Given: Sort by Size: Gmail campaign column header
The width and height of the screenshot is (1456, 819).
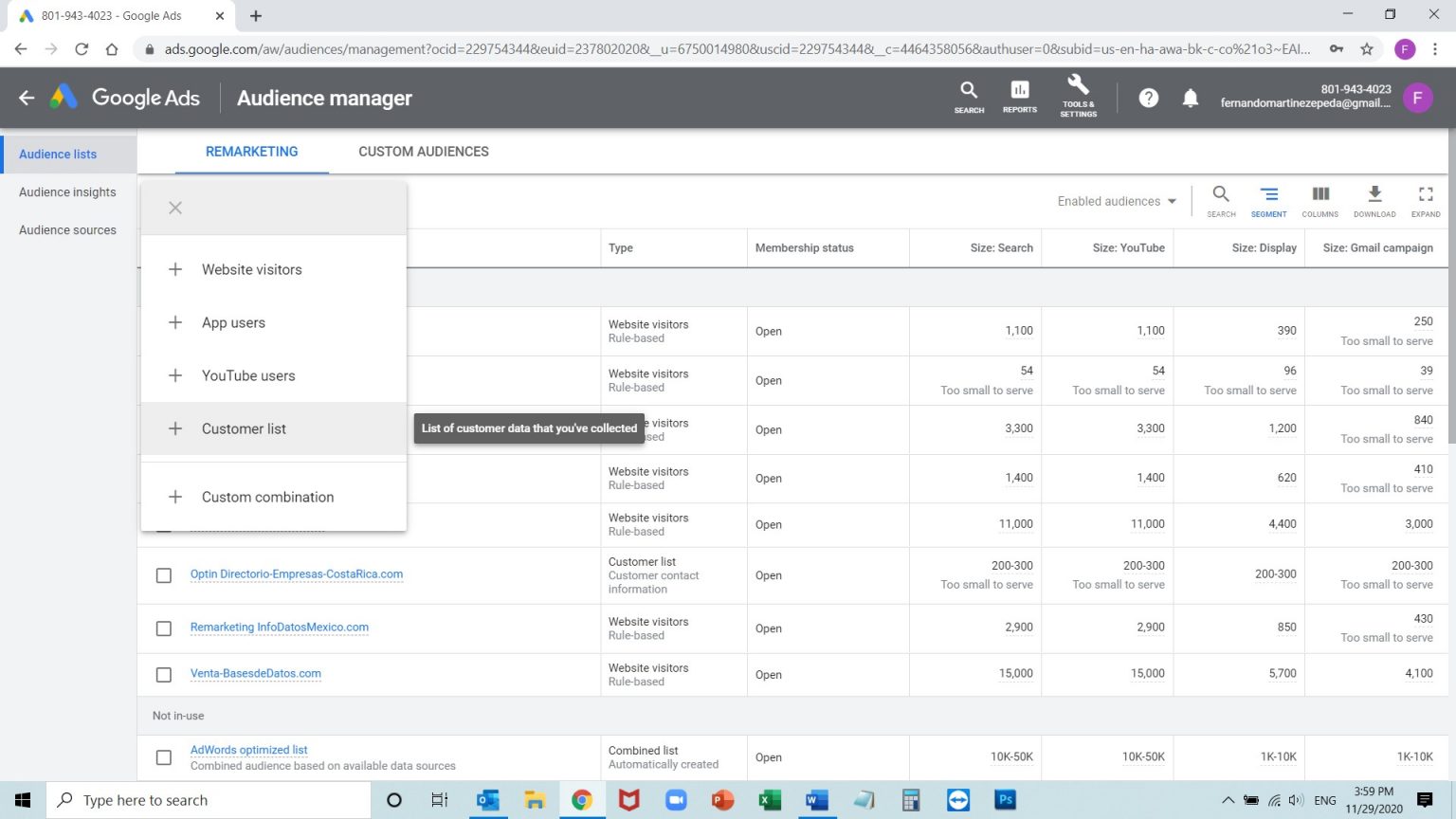Looking at the screenshot, I should 1378,247.
